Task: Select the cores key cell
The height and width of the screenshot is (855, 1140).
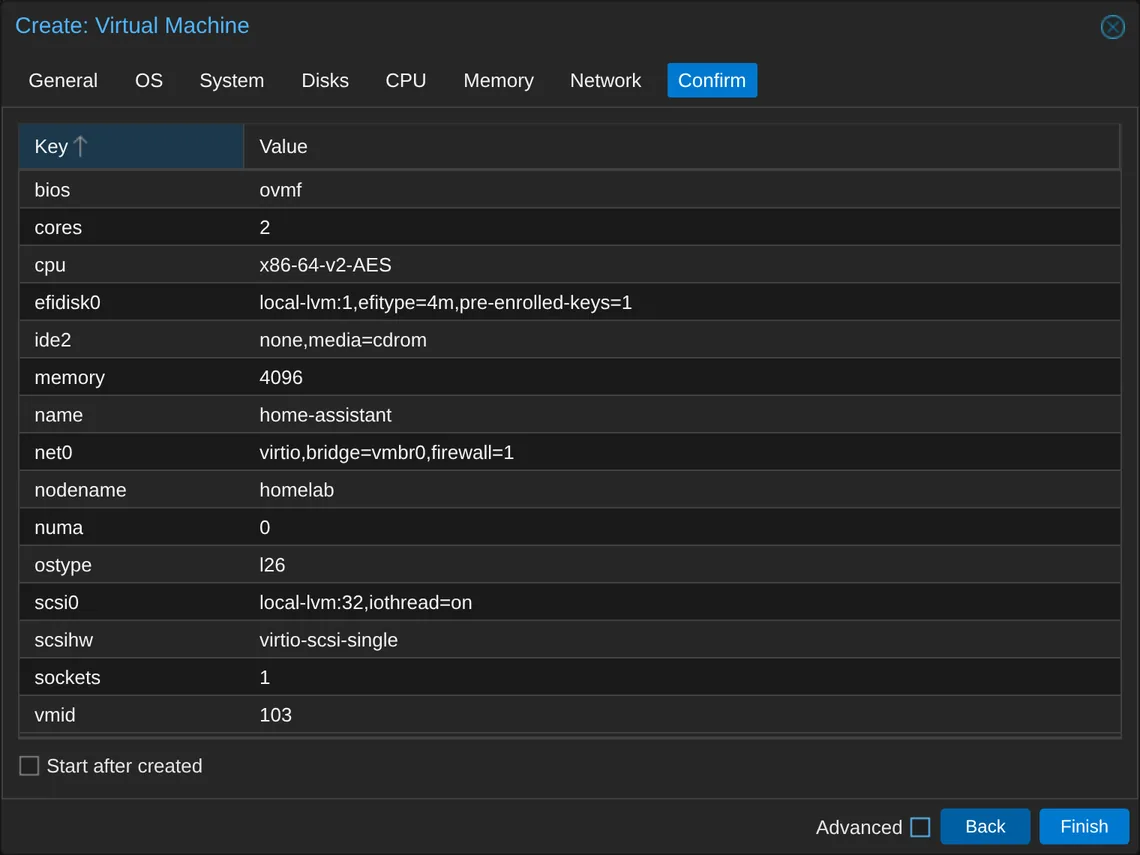Action: pos(131,228)
